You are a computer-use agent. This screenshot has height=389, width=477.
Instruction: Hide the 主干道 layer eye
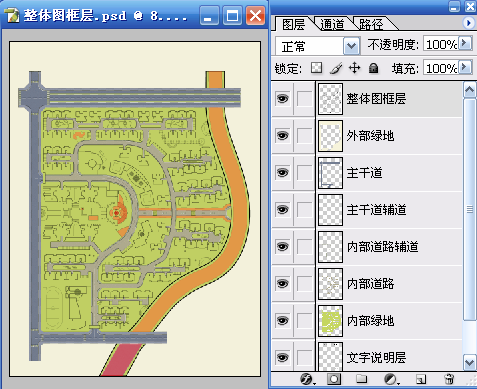tap(282, 173)
